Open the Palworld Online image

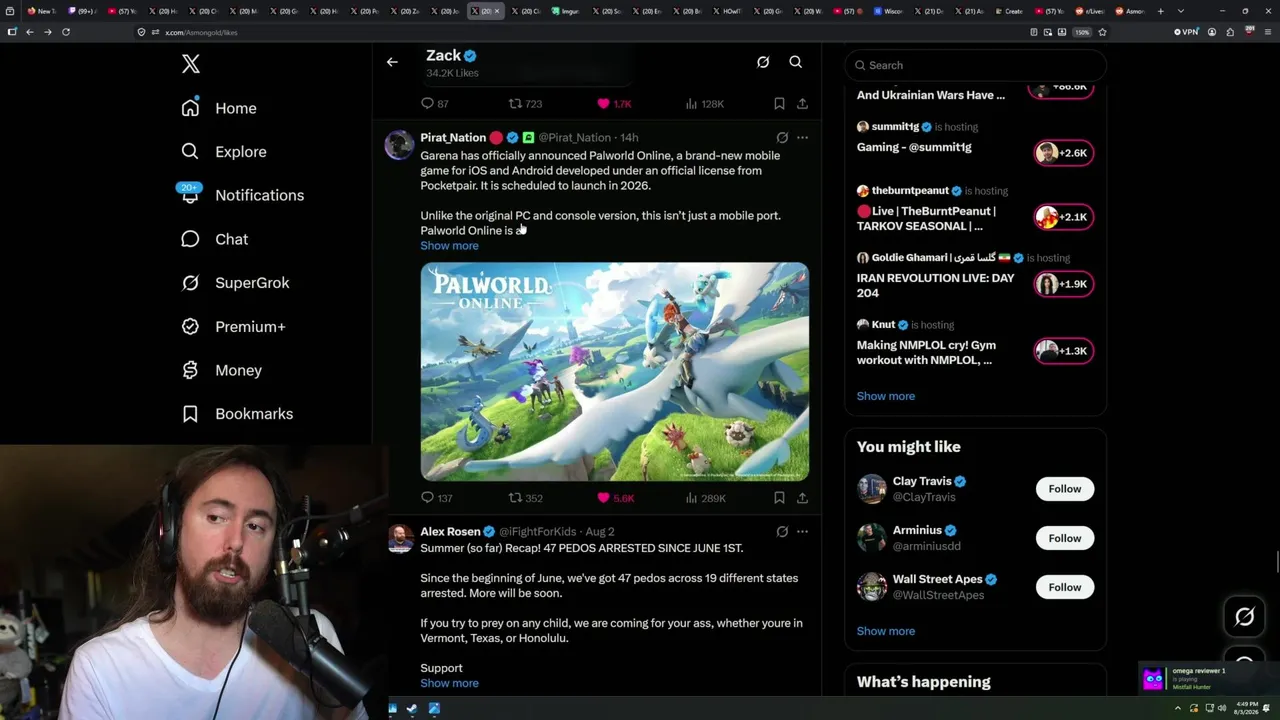[x=614, y=372]
